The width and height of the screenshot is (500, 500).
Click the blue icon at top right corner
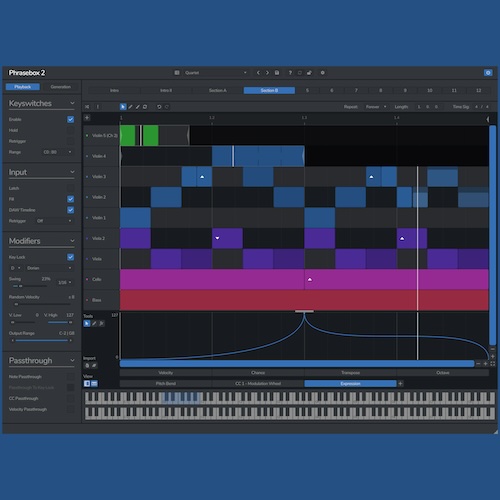(x=488, y=73)
